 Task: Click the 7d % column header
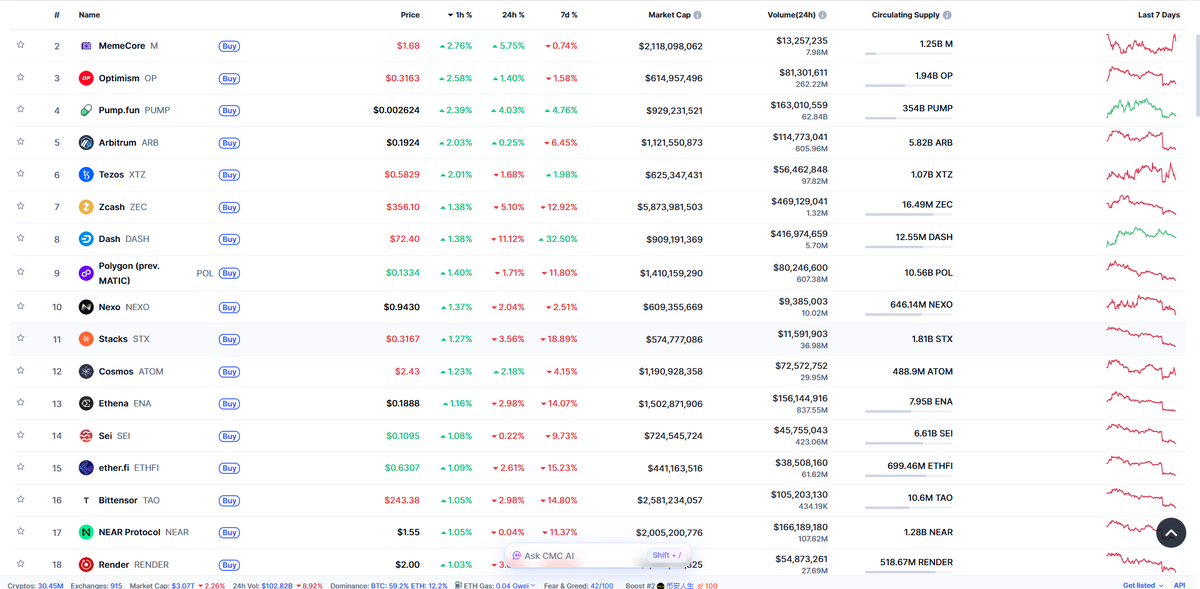coord(567,14)
